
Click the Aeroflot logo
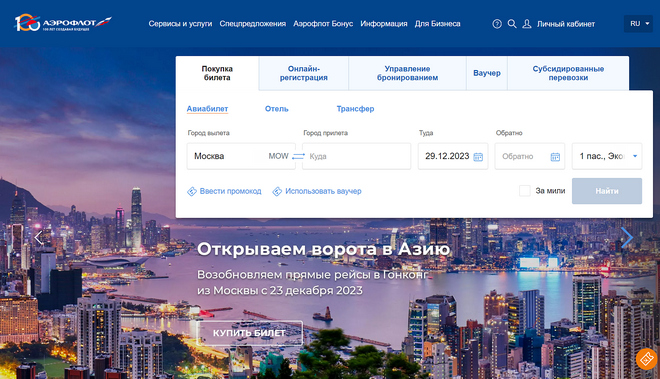coord(63,23)
